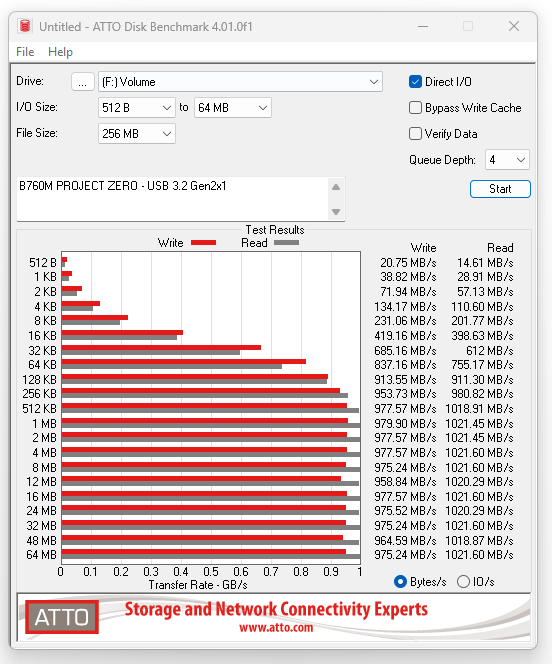Disable the Direct I/O checkbox

tap(415, 81)
